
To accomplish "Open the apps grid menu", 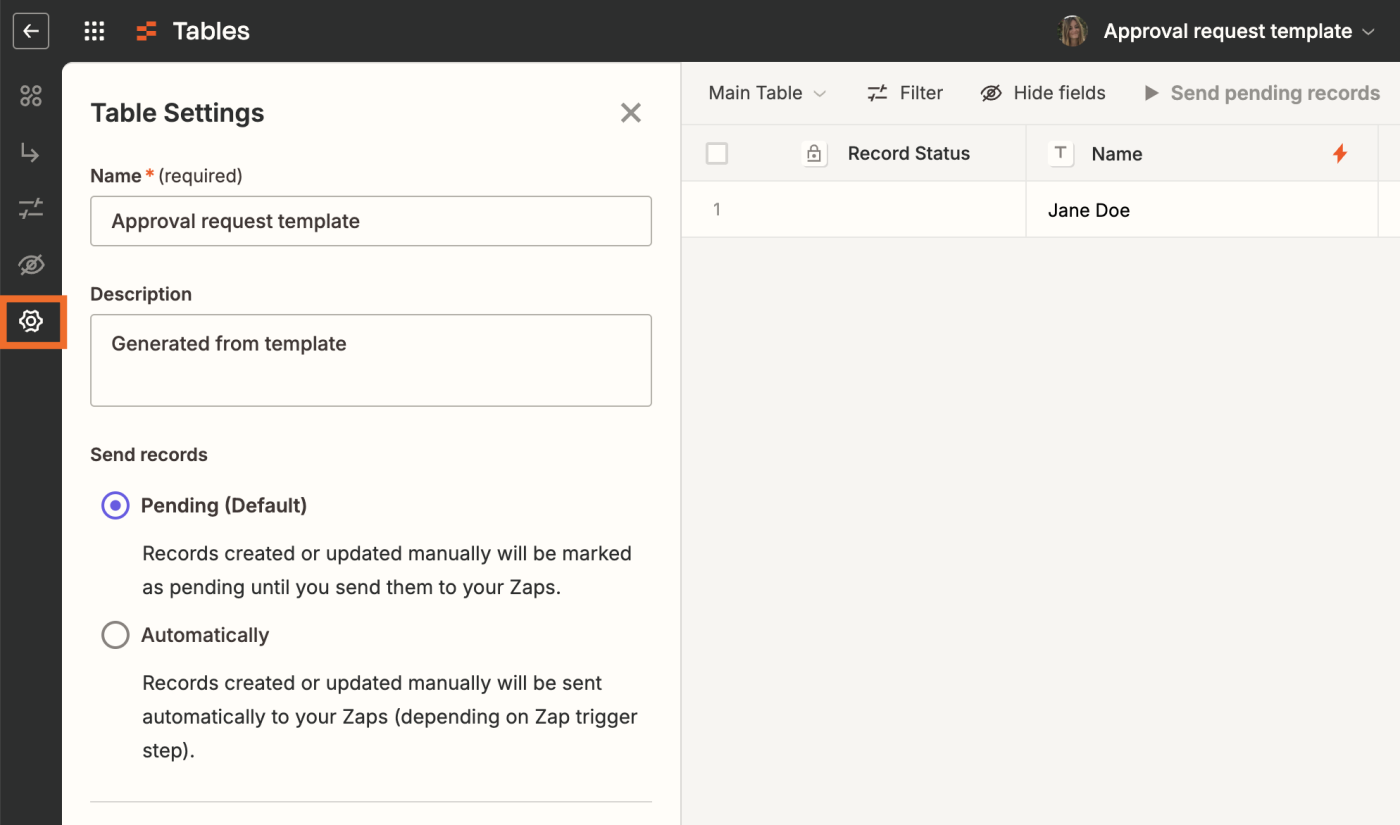I will pyautogui.click(x=94, y=31).
